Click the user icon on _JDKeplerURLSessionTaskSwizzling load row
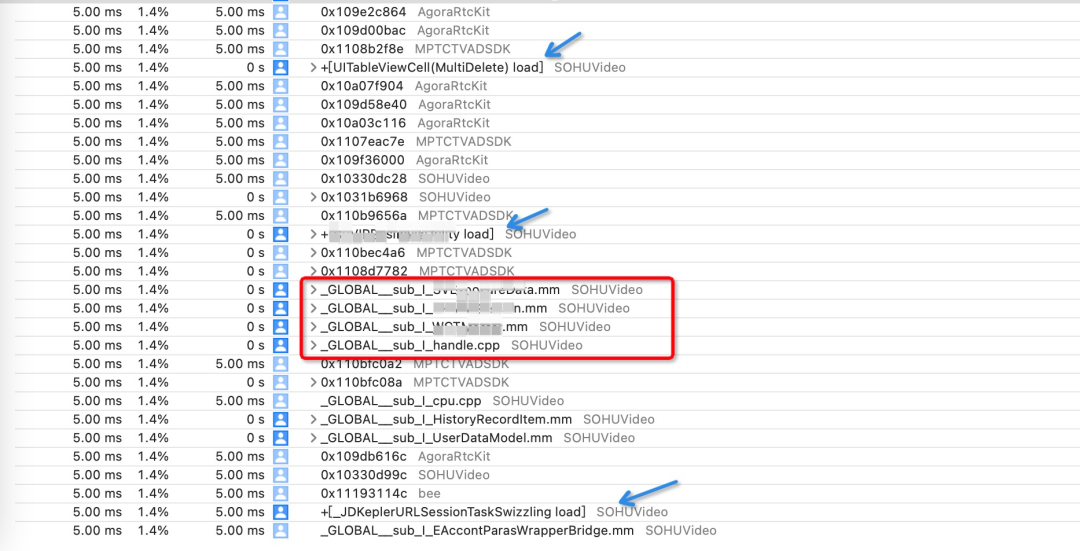 click(x=280, y=512)
